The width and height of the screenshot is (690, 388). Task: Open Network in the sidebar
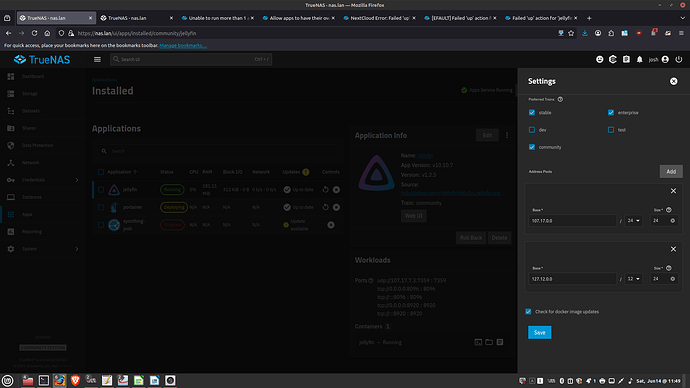(43, 162)
